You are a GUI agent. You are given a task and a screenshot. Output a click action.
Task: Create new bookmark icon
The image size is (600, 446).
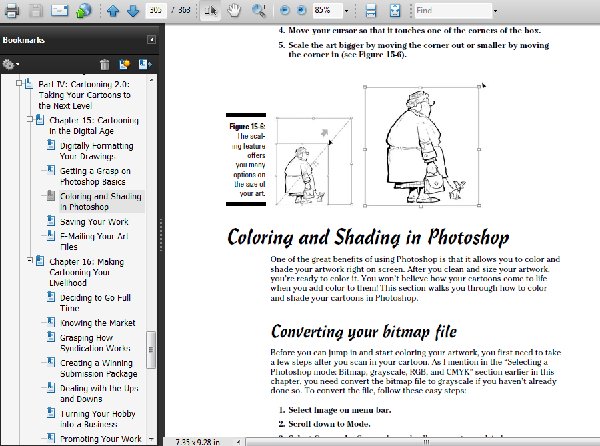(124, 64)
